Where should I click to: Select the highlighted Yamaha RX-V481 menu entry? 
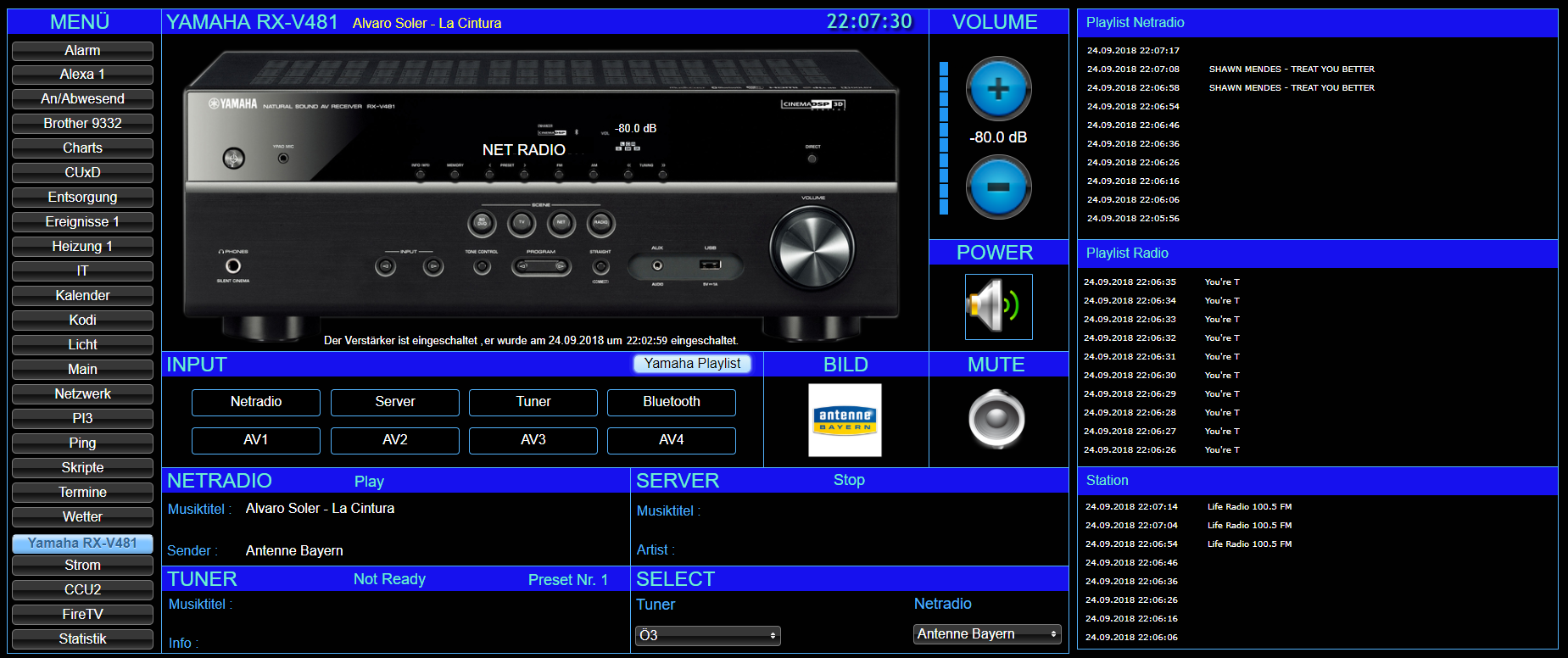82,544
